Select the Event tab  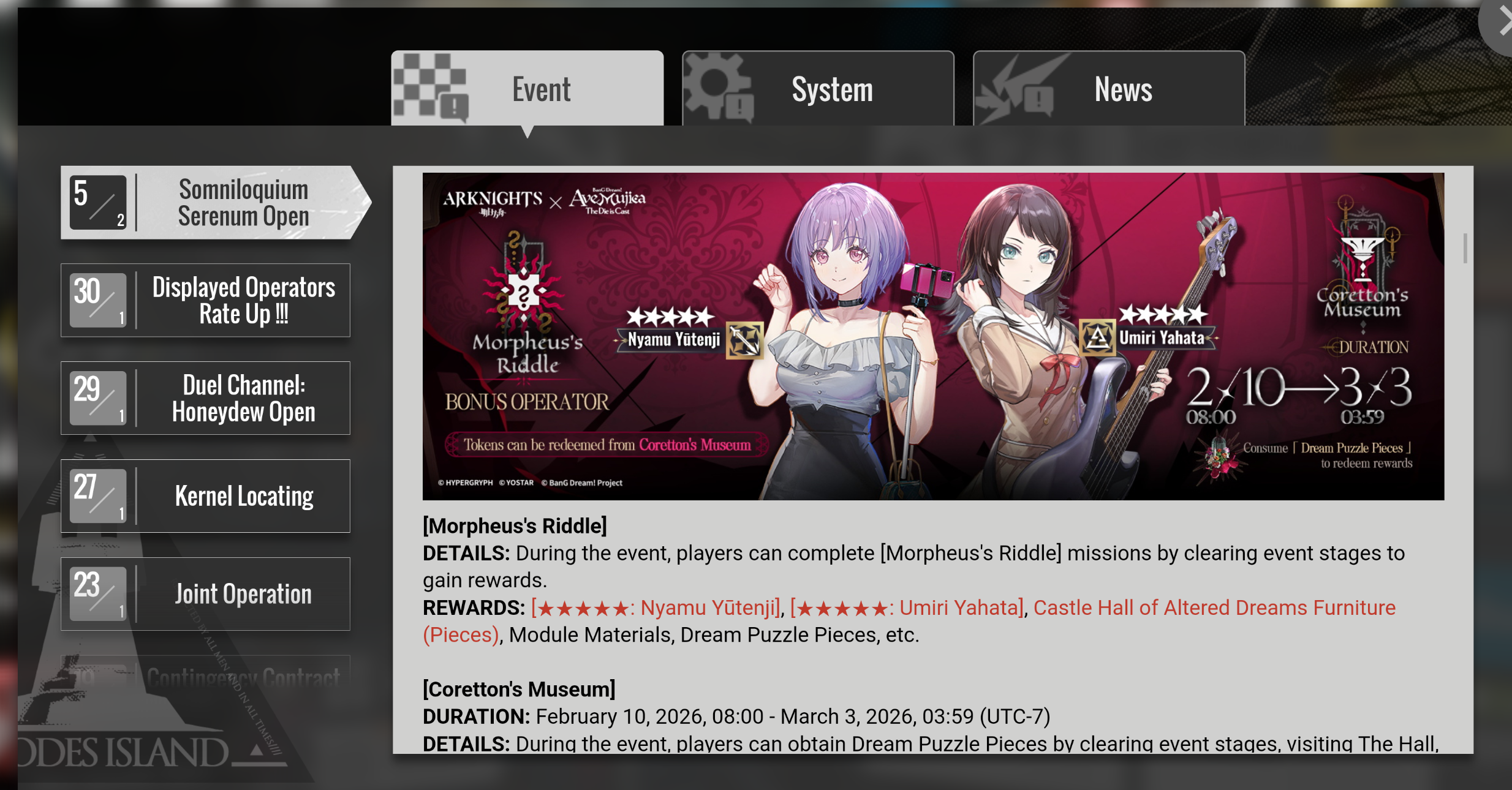pos(527,89)
